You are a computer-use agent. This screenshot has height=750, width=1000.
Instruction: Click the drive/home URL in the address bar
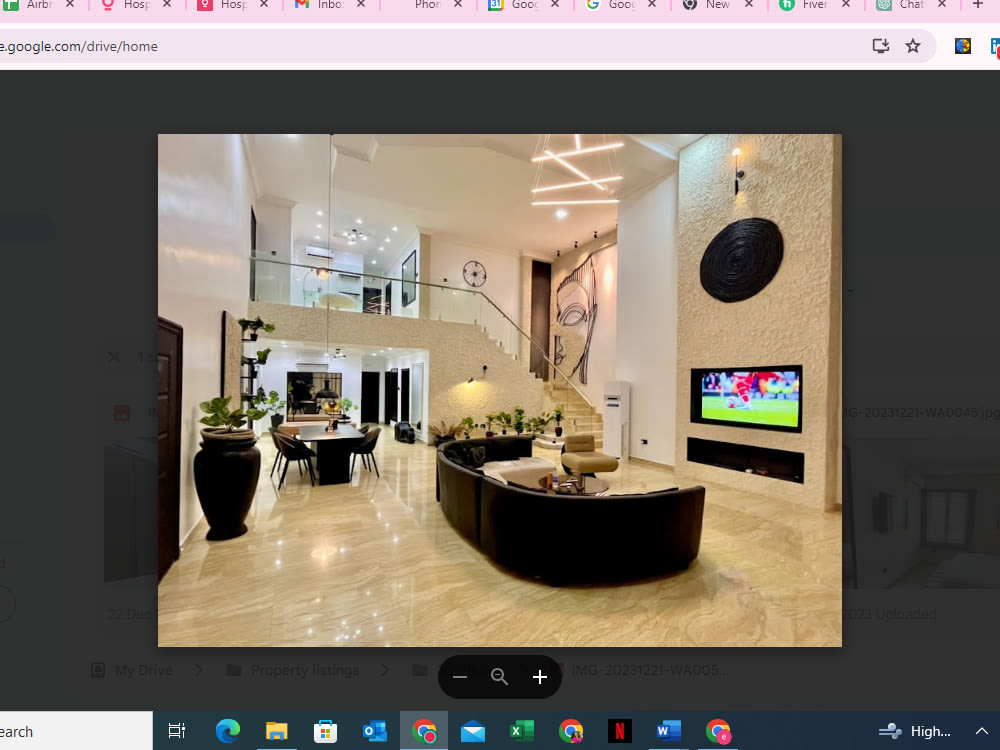[79, 47]
